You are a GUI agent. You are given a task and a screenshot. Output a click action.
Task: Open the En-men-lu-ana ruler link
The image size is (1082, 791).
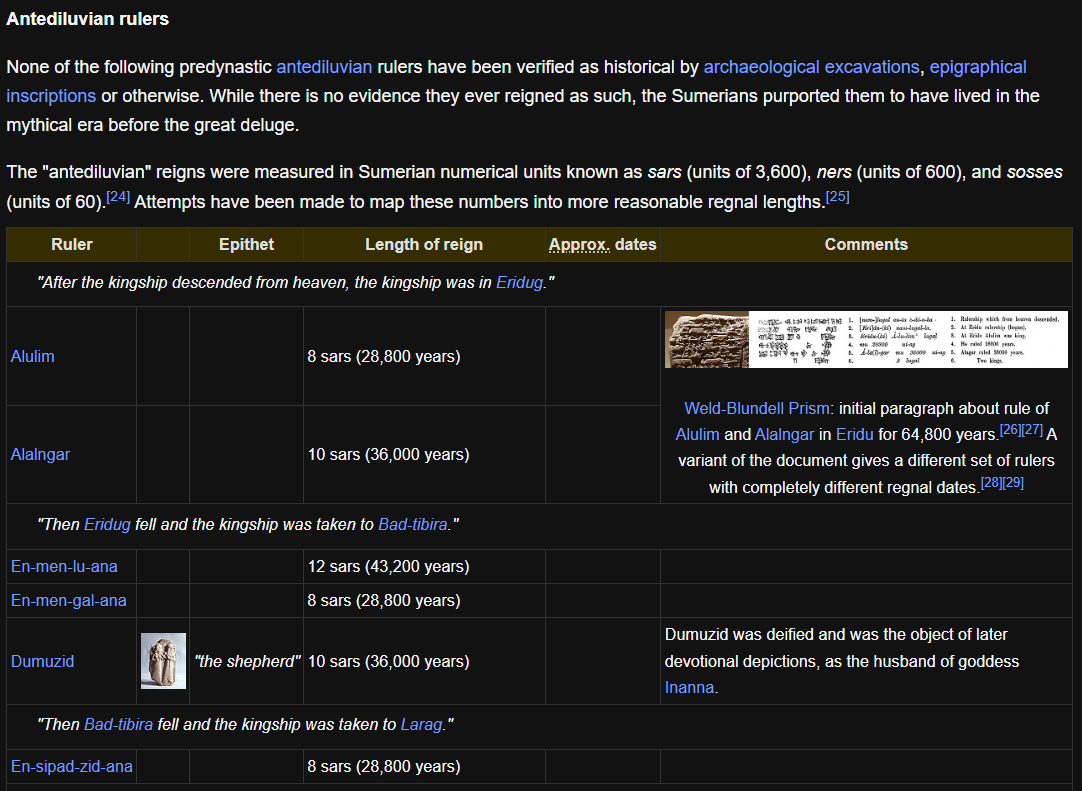64,566
